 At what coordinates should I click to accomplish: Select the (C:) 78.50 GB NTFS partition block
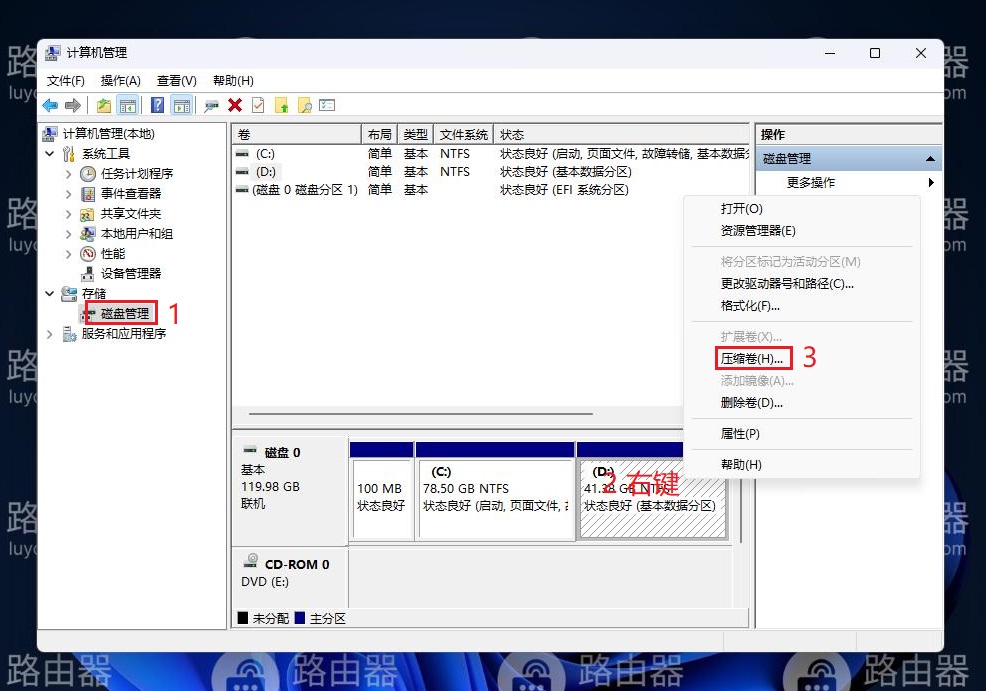pos(495,492)
